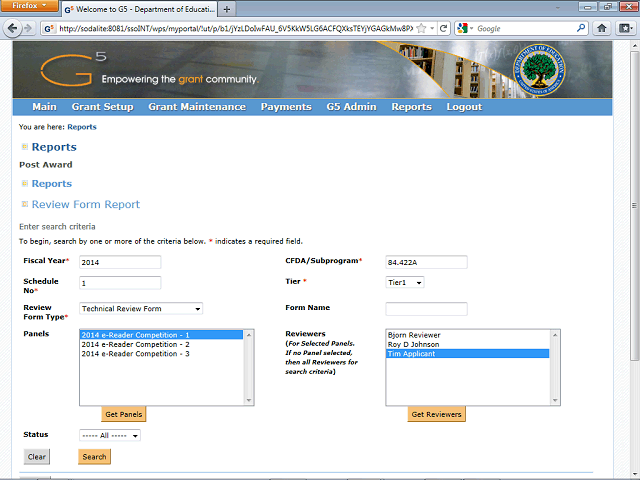Viewport: 640px width, 480px height.
Task: Expand the Status dropdown
Action: click(110, 436)
